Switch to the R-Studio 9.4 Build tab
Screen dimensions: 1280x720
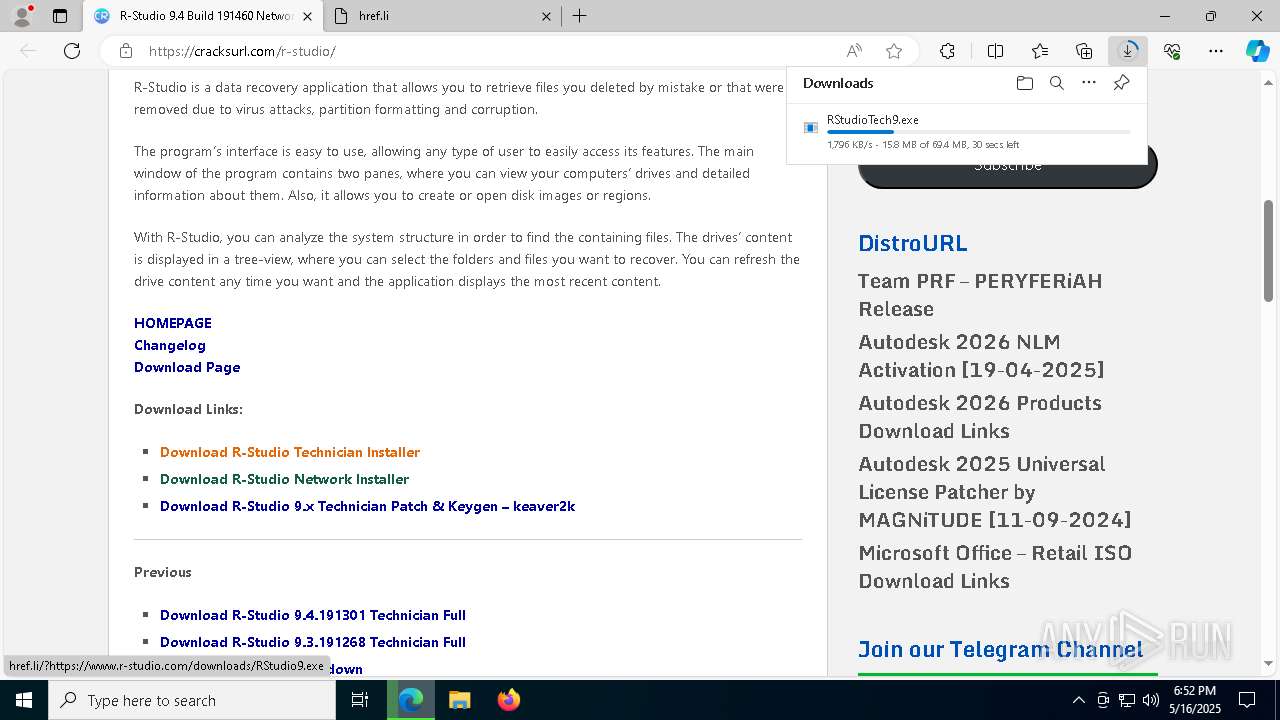(x=203, y=16)
